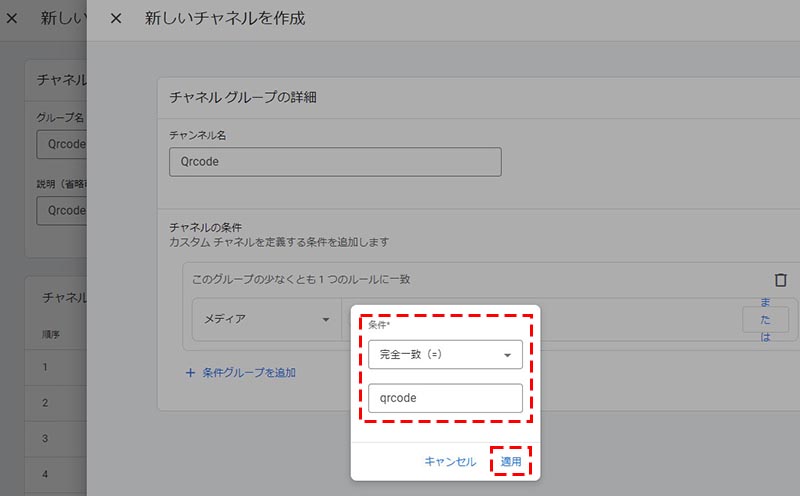Click the 条件グループを追加 link text

pyautogui.click(x=248, y=373)
